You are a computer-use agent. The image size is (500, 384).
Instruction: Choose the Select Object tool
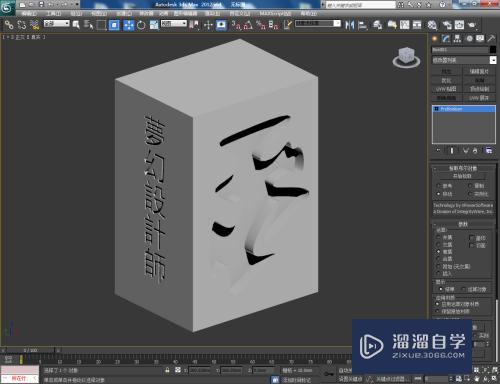coord(76,25)
